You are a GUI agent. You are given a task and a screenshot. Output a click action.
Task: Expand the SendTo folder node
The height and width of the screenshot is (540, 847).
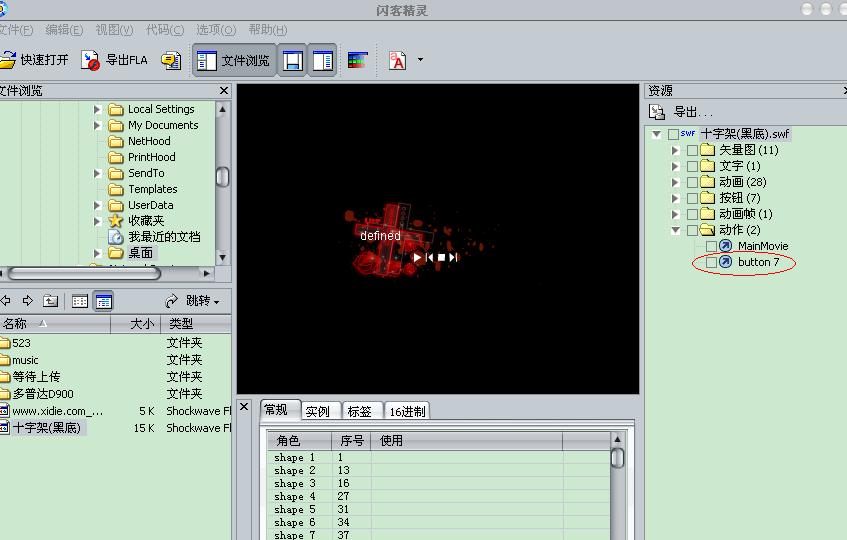(97, 173)
